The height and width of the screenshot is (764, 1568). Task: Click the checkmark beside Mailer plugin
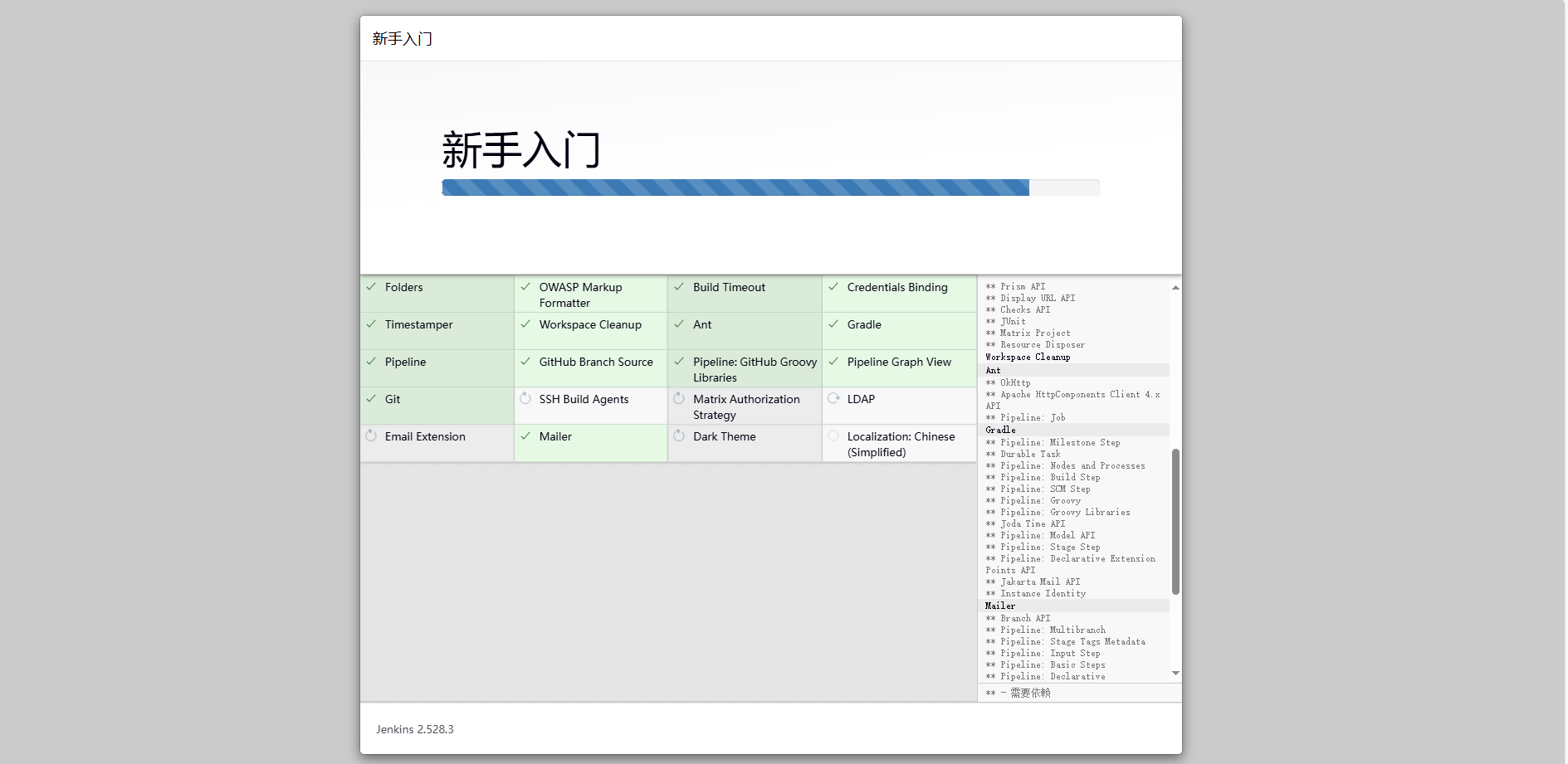pos(525,436)
